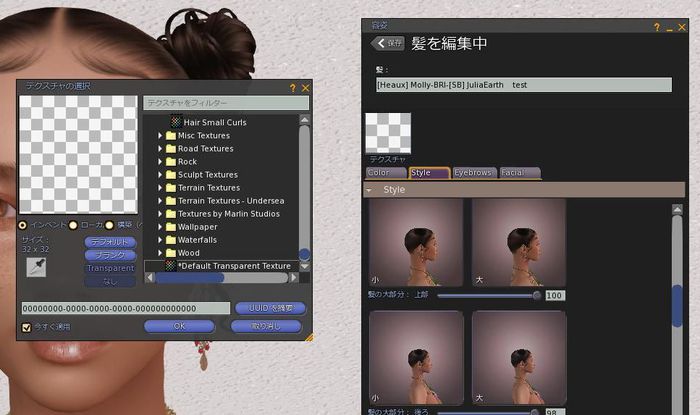Click Style panel scroll up arrow
Image resolution: width=700 pixels, height=415 pixels.
tap(677, 209)
